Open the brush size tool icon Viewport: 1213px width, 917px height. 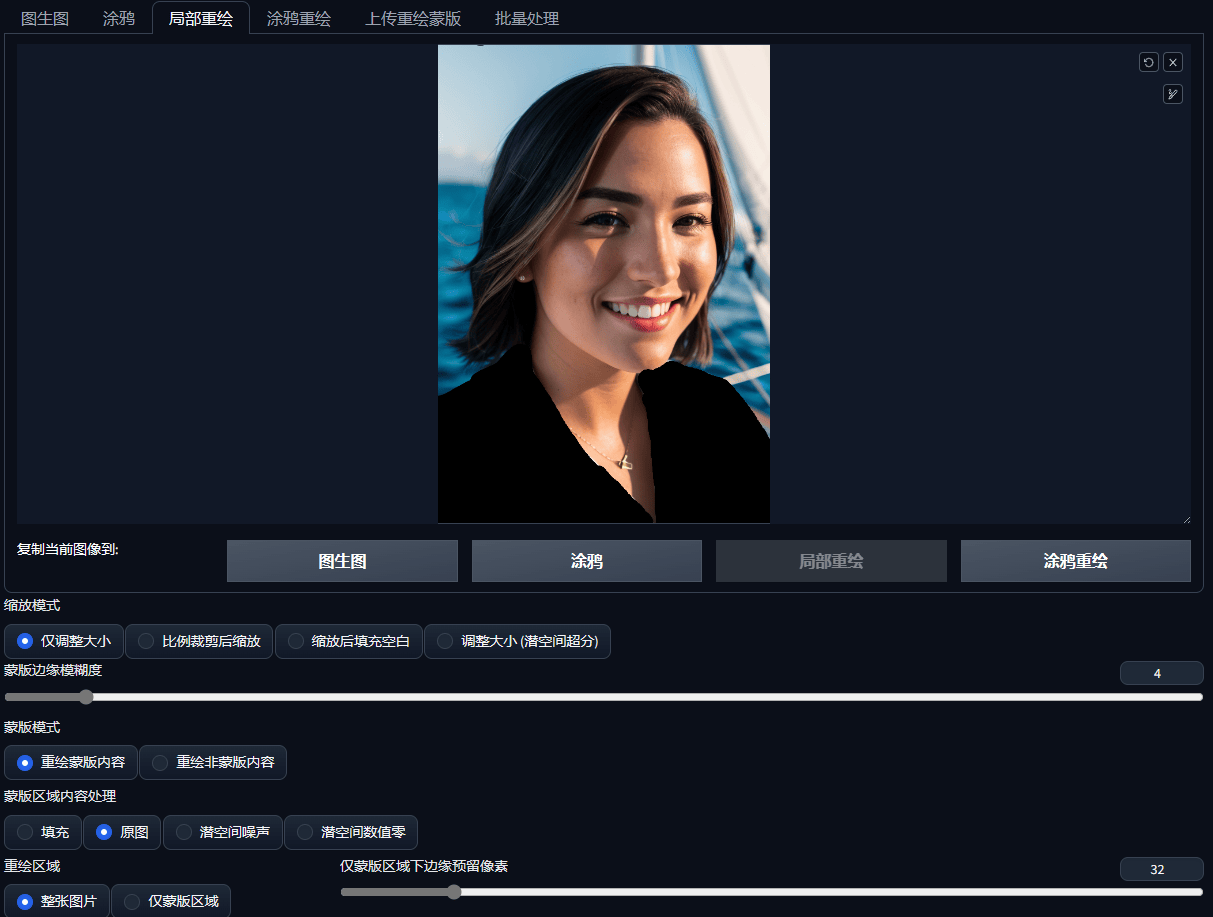[1173, 94]
